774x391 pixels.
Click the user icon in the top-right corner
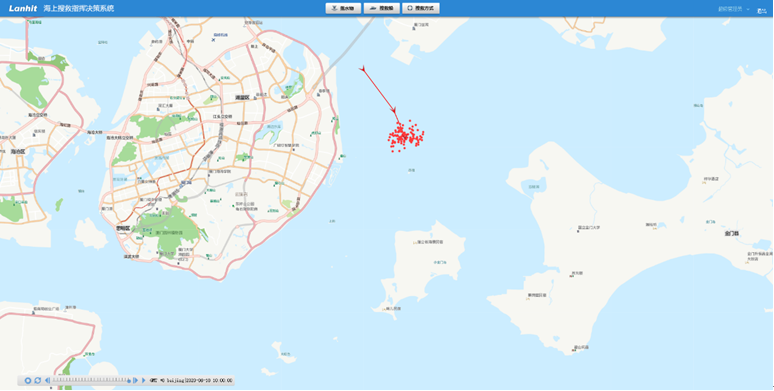pyautogui.click(x=762, y=10)
